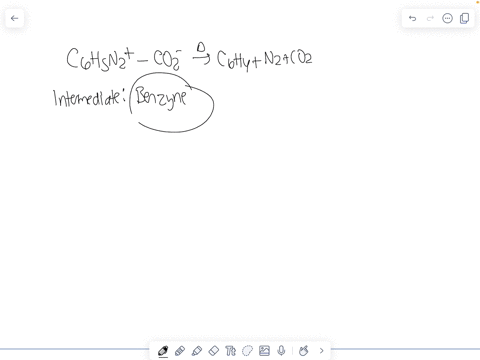Select the highlighter tool
This screenshot has height=360, width=480.
(x=197, y=351)
